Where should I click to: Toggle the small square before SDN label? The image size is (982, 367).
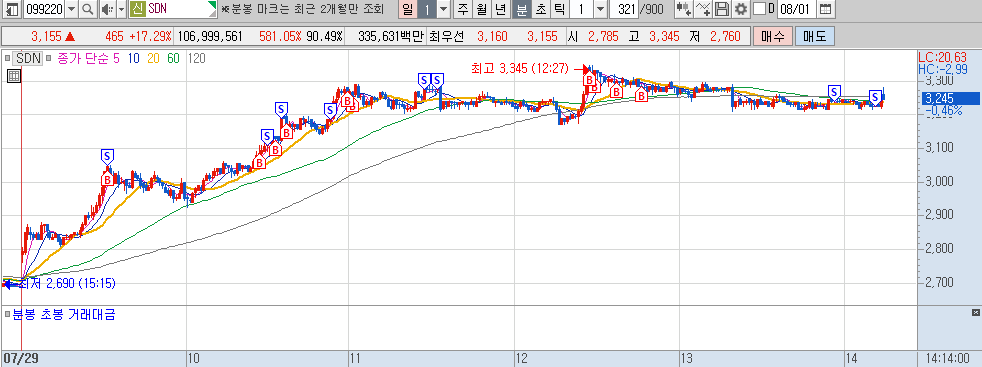coord(8,59)
